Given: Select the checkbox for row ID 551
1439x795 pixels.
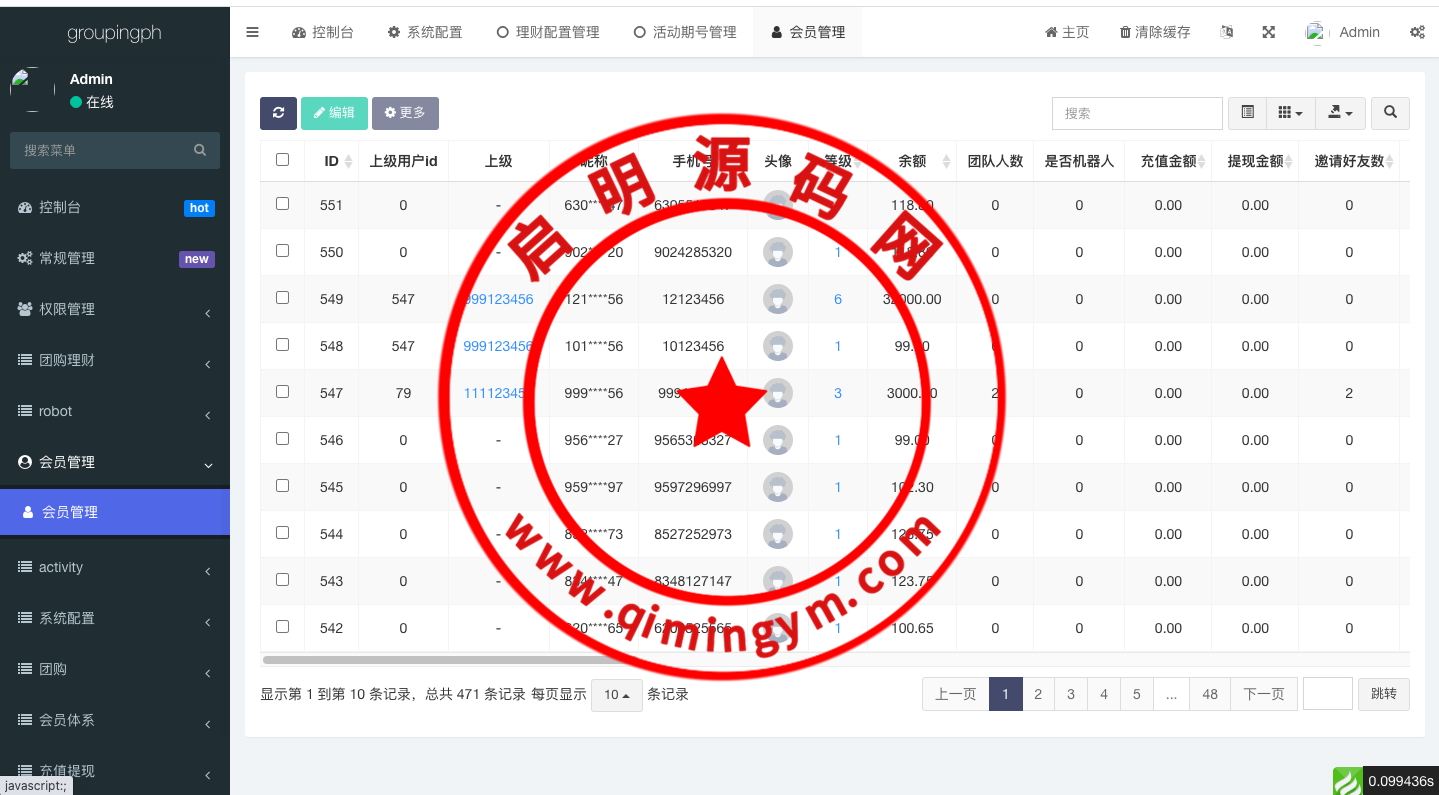Looking at the screenshot, I should click(282, 203).
